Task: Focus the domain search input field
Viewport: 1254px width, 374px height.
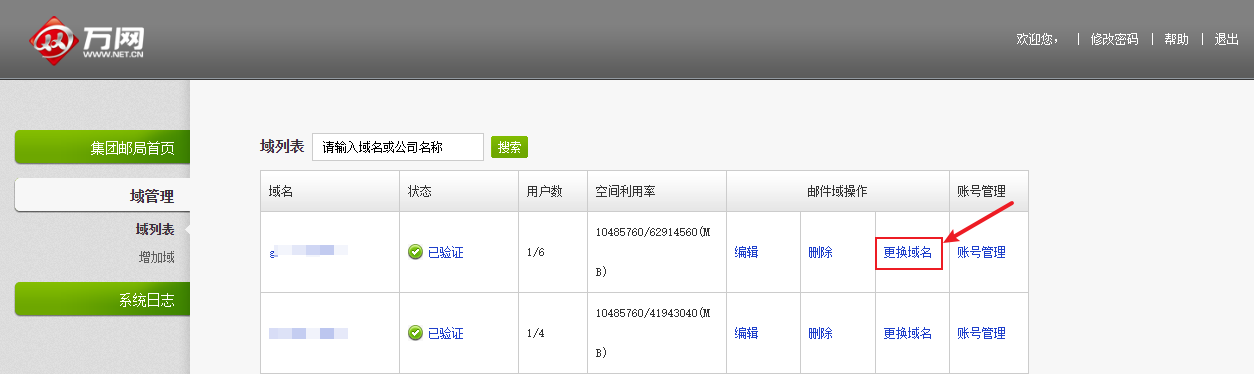Action: pyautogui.click(x=398, y=147)
